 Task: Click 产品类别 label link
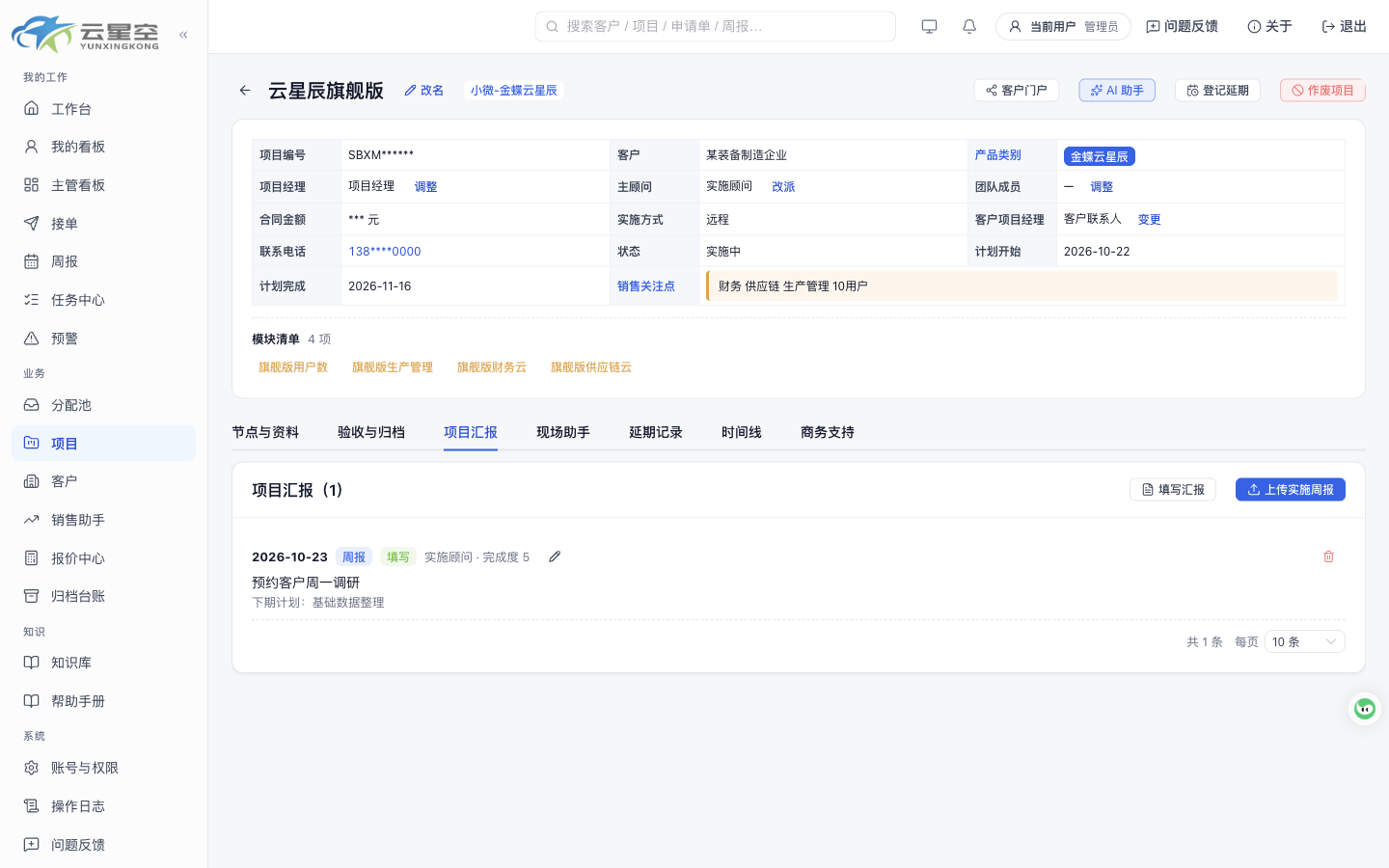(x=997, y=155)
